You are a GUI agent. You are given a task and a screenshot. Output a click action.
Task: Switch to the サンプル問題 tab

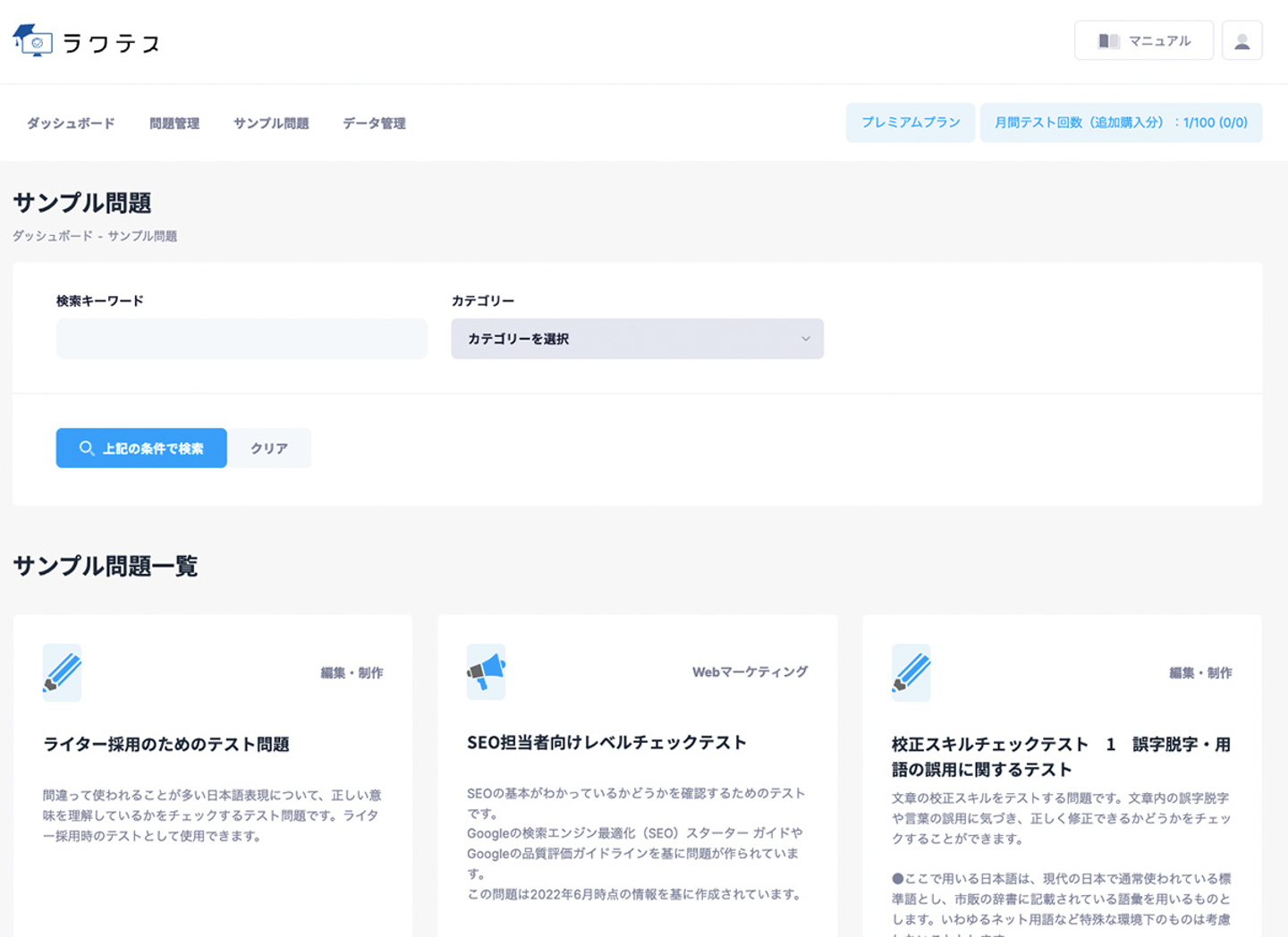[271, 123]
